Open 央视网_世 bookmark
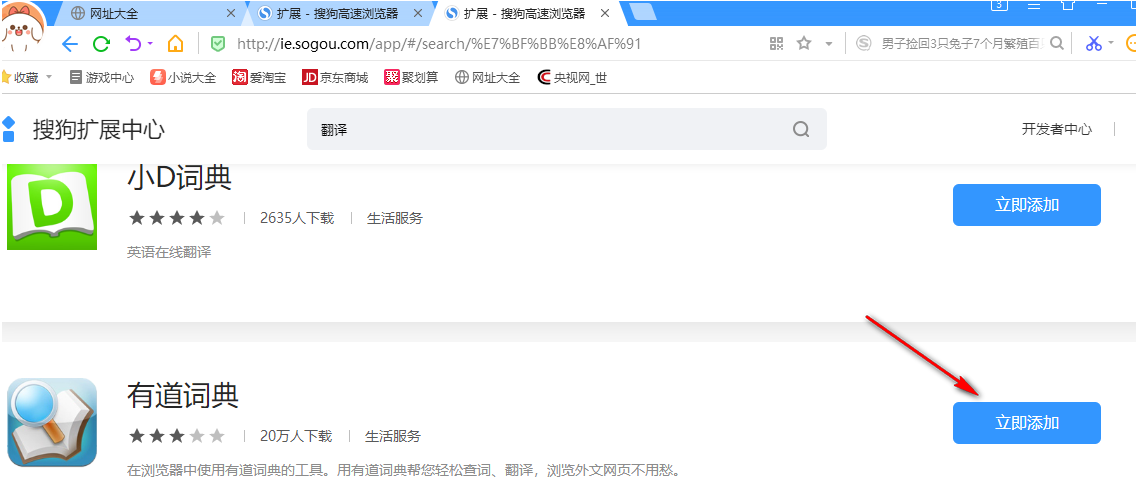This screenshot has width=1138, height=479. 572,78
